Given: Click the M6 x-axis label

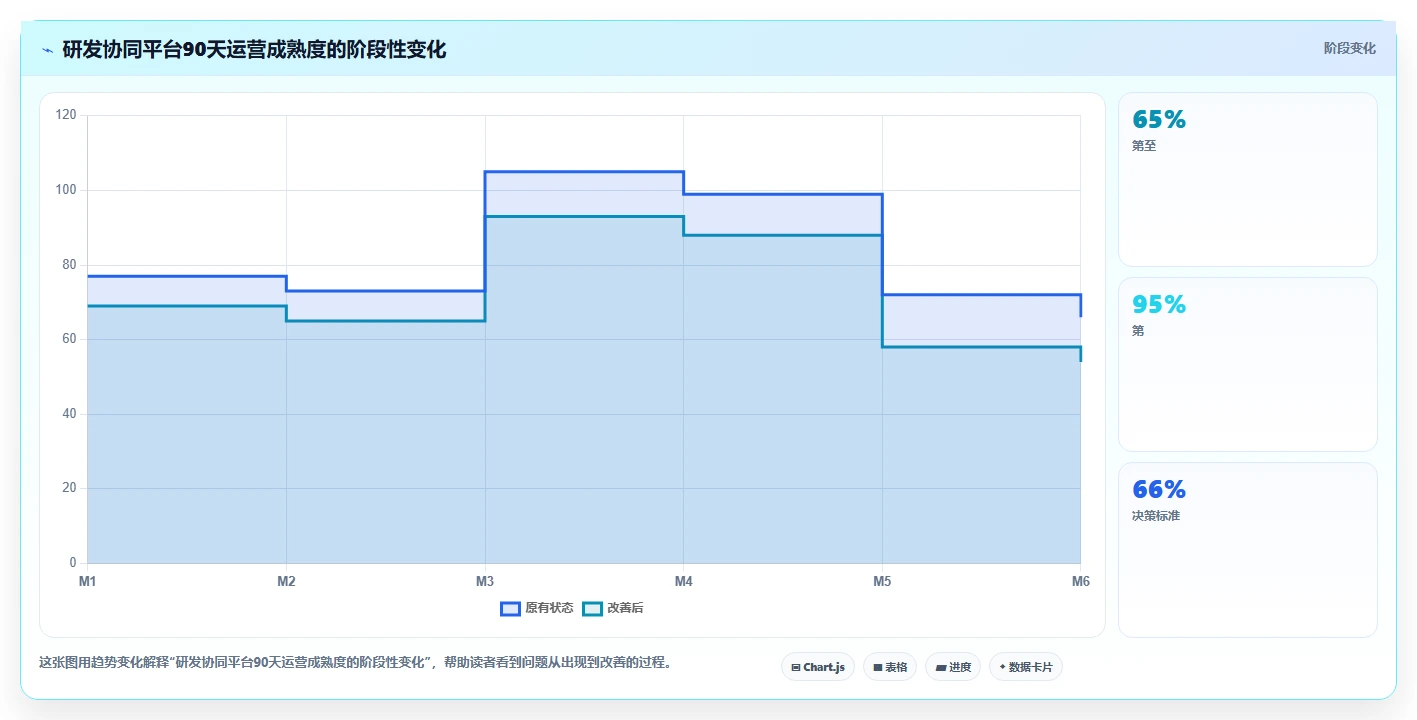Looking at the screenshot, I should (1080, 581).
